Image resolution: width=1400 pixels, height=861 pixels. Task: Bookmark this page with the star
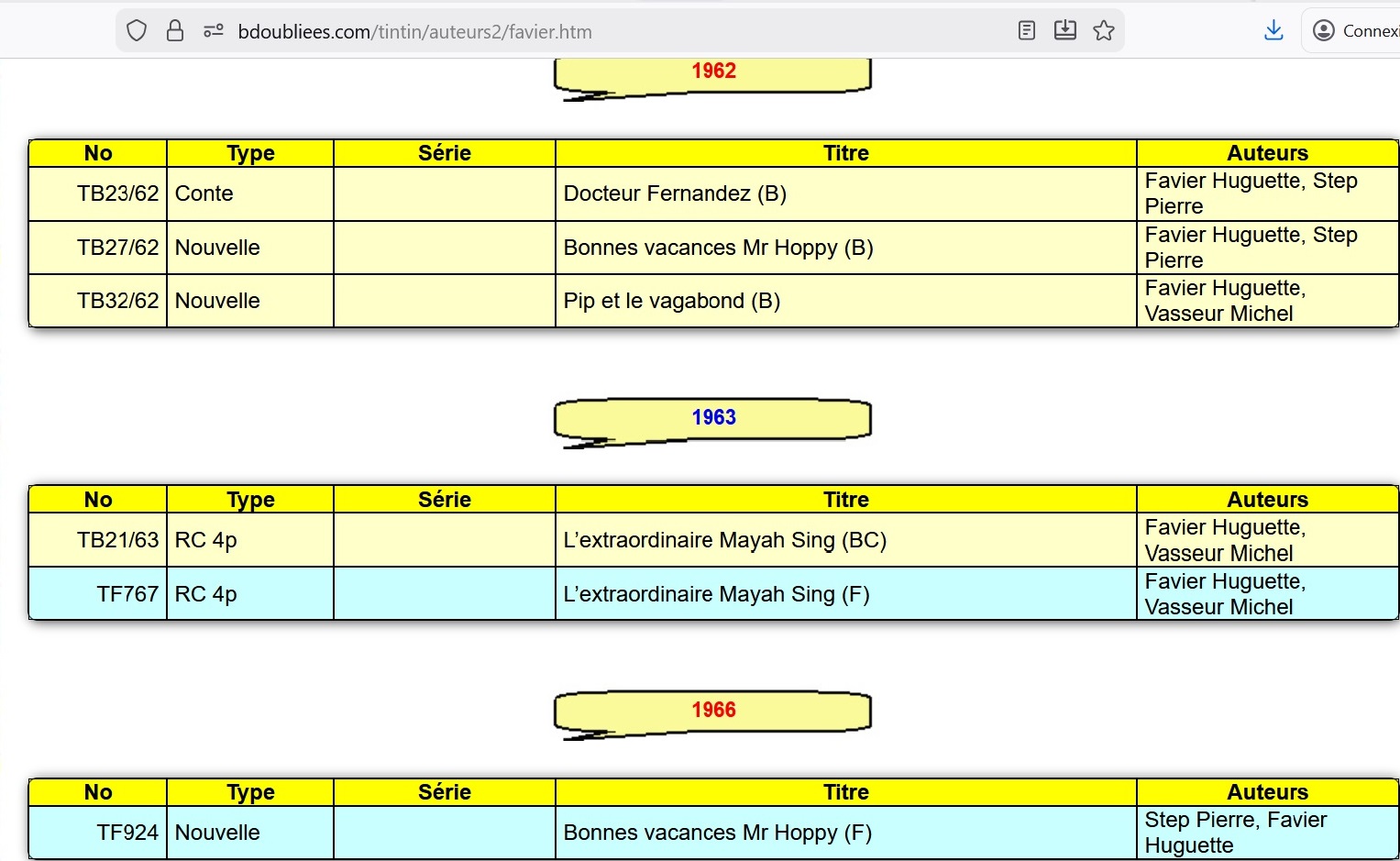pyautogui.click(x=1104, y=31)
